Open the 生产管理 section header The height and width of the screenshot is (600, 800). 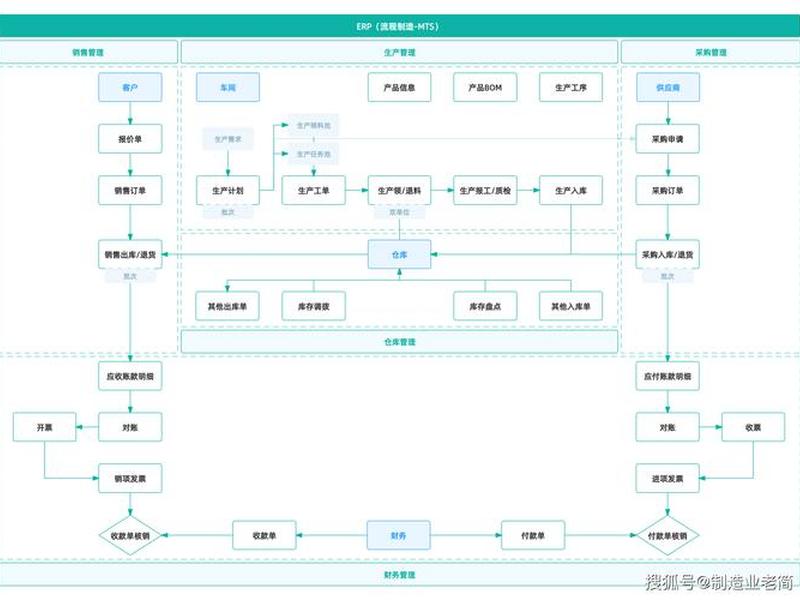pos(399,52)
